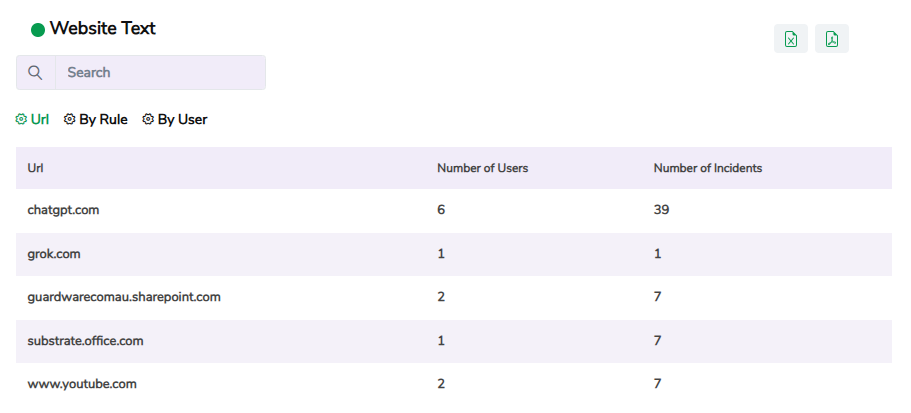Select the grok.com url entry
Viewport: 911px width, 413px height.
coord(54,254)
